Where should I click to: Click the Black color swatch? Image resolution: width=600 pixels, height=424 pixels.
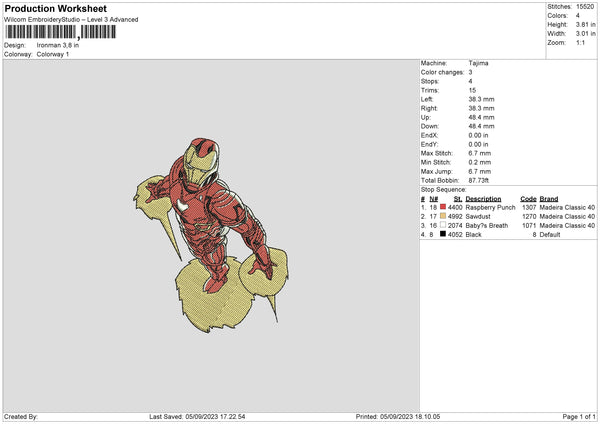443,234
